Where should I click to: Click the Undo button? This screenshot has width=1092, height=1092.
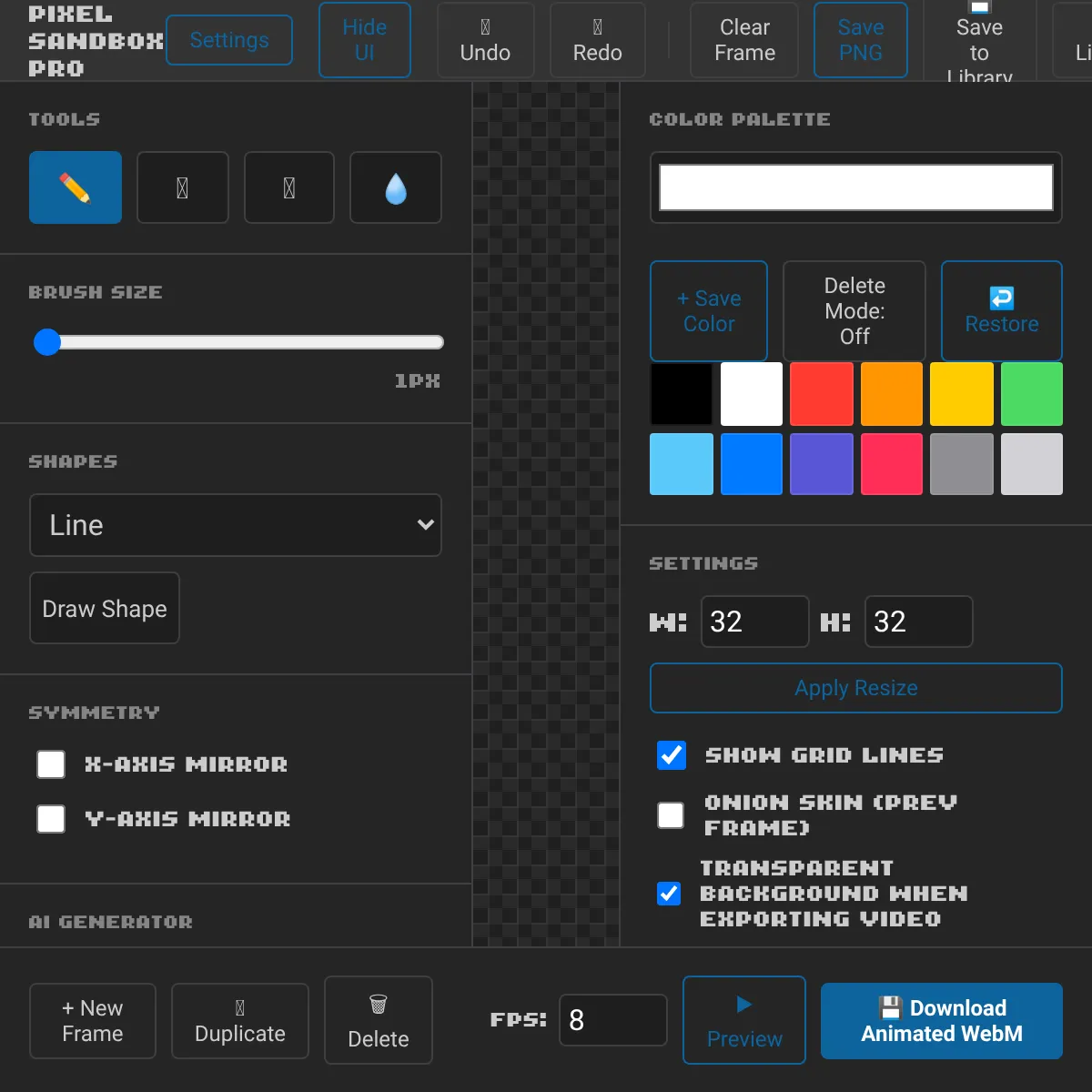[485, 40]
